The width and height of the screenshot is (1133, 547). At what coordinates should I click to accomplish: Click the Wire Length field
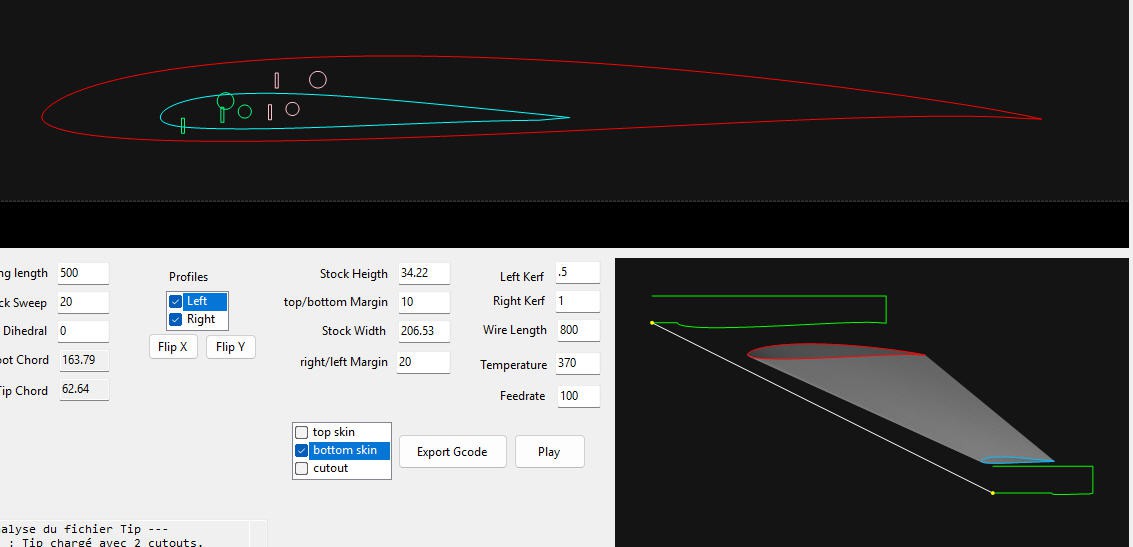[x=577, y=330]
